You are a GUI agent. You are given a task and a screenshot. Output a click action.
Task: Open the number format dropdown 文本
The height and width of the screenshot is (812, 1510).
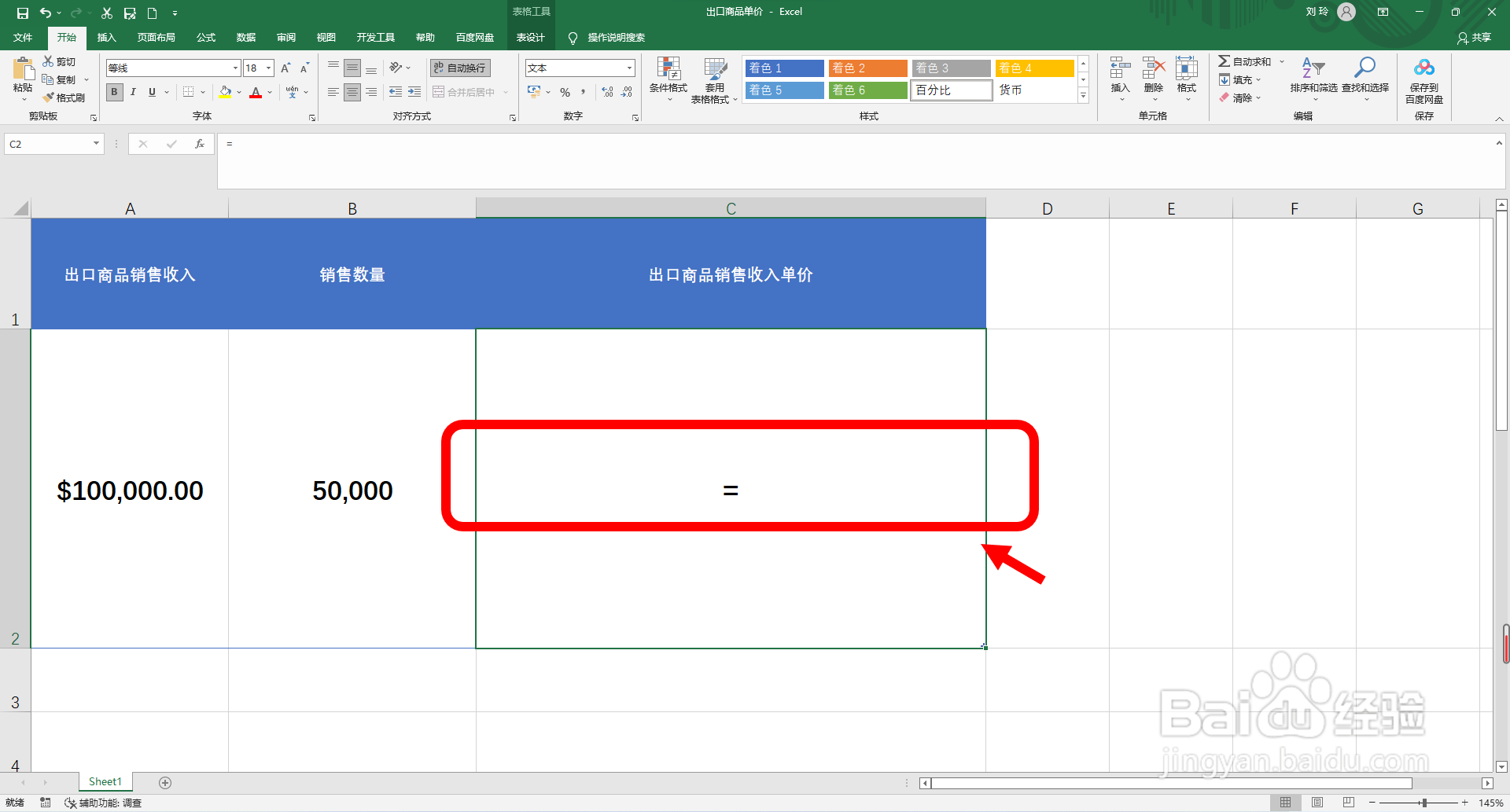630,68
